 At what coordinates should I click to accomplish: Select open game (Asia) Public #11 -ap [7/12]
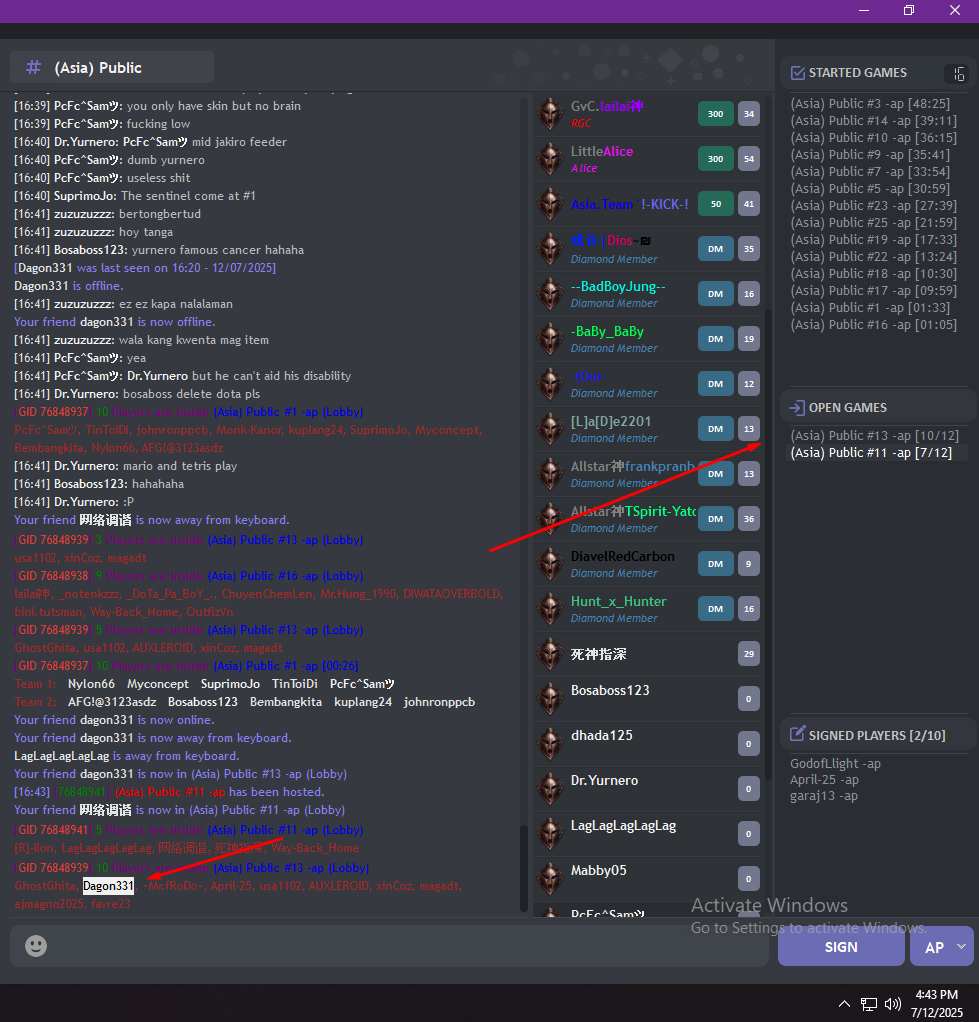[871, 452]
